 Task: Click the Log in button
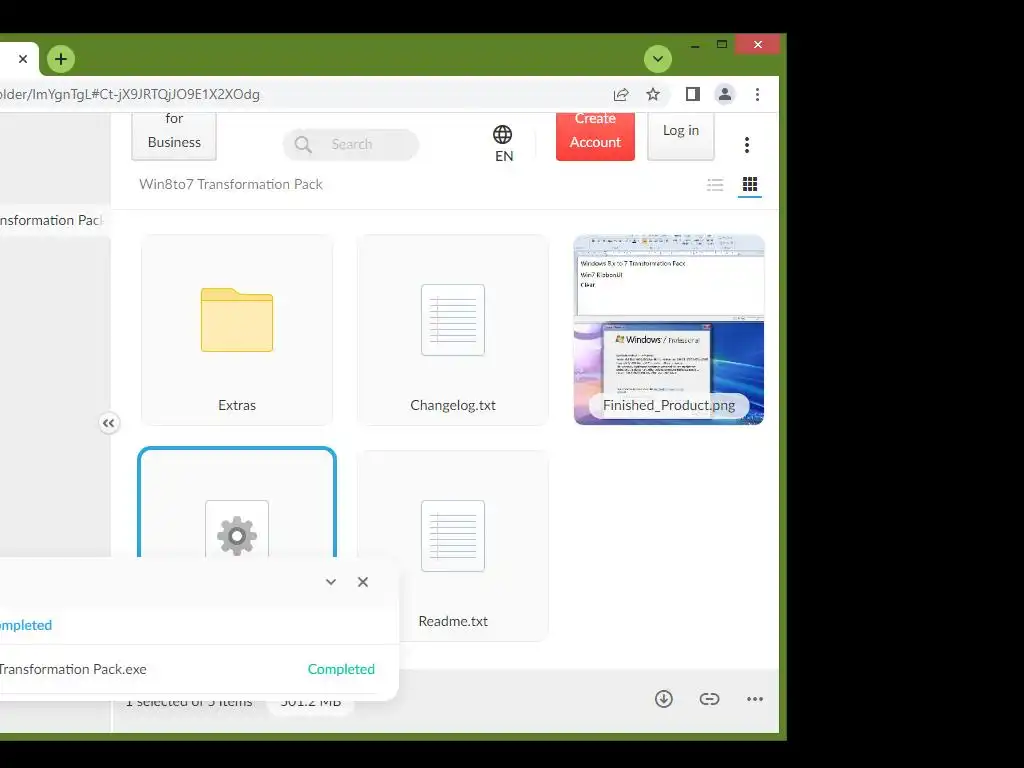coord(680,135)
